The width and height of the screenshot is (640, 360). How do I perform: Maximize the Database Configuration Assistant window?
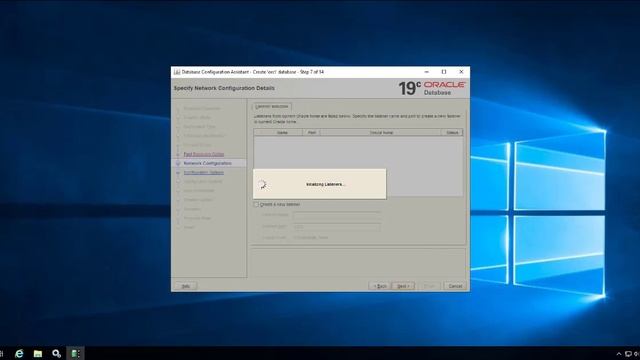click(x=444, y=72)
